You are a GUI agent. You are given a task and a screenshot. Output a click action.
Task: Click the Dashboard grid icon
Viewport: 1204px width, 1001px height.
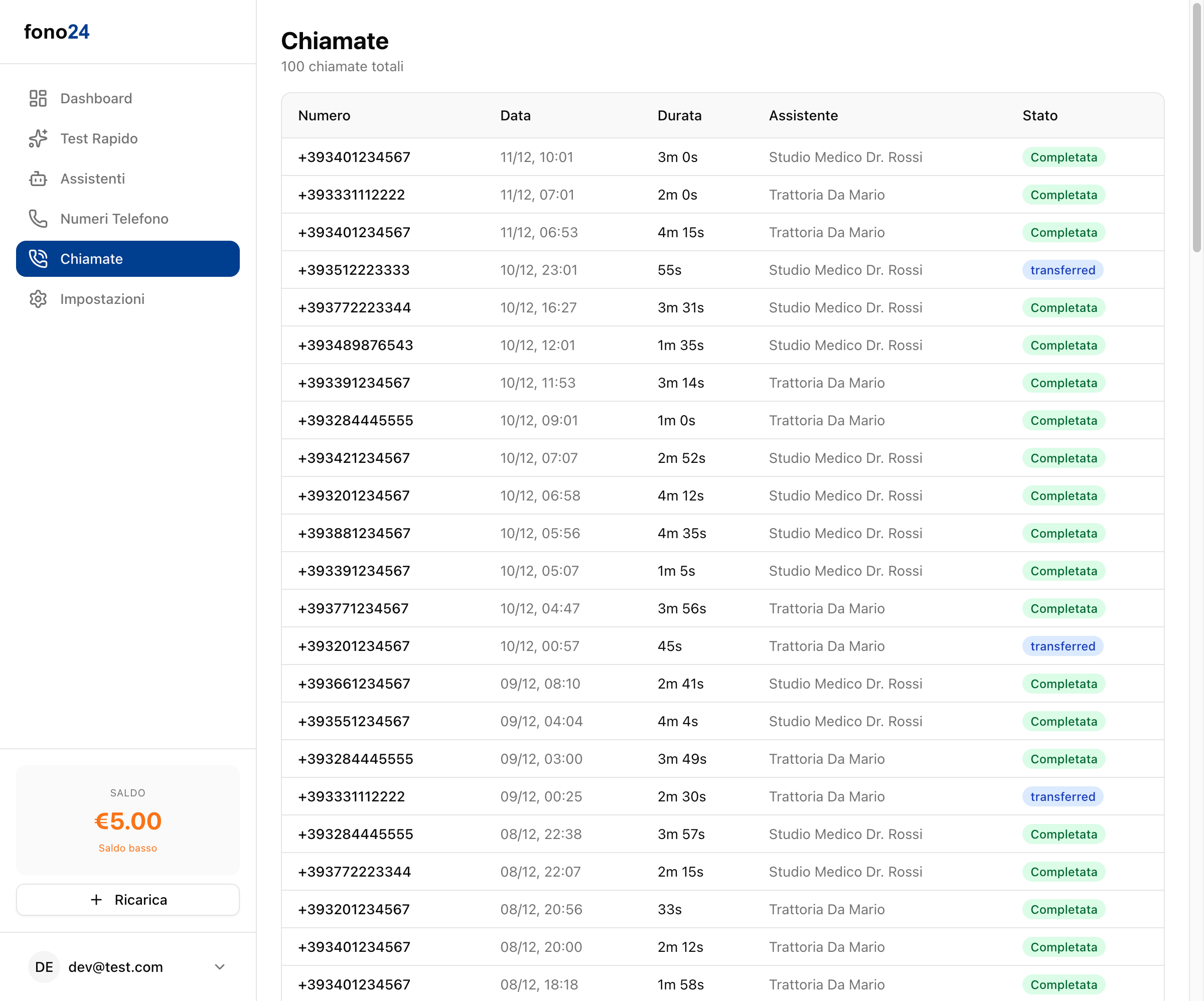[x=38, y=98]
